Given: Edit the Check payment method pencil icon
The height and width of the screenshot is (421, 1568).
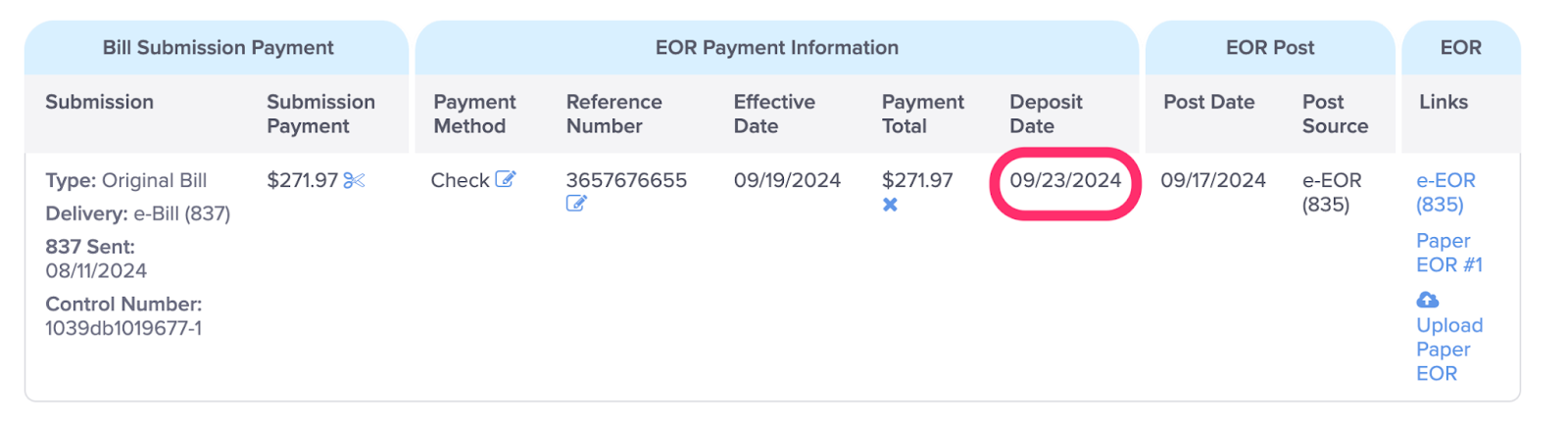Looking at the screenshot, I should [505, 179].
